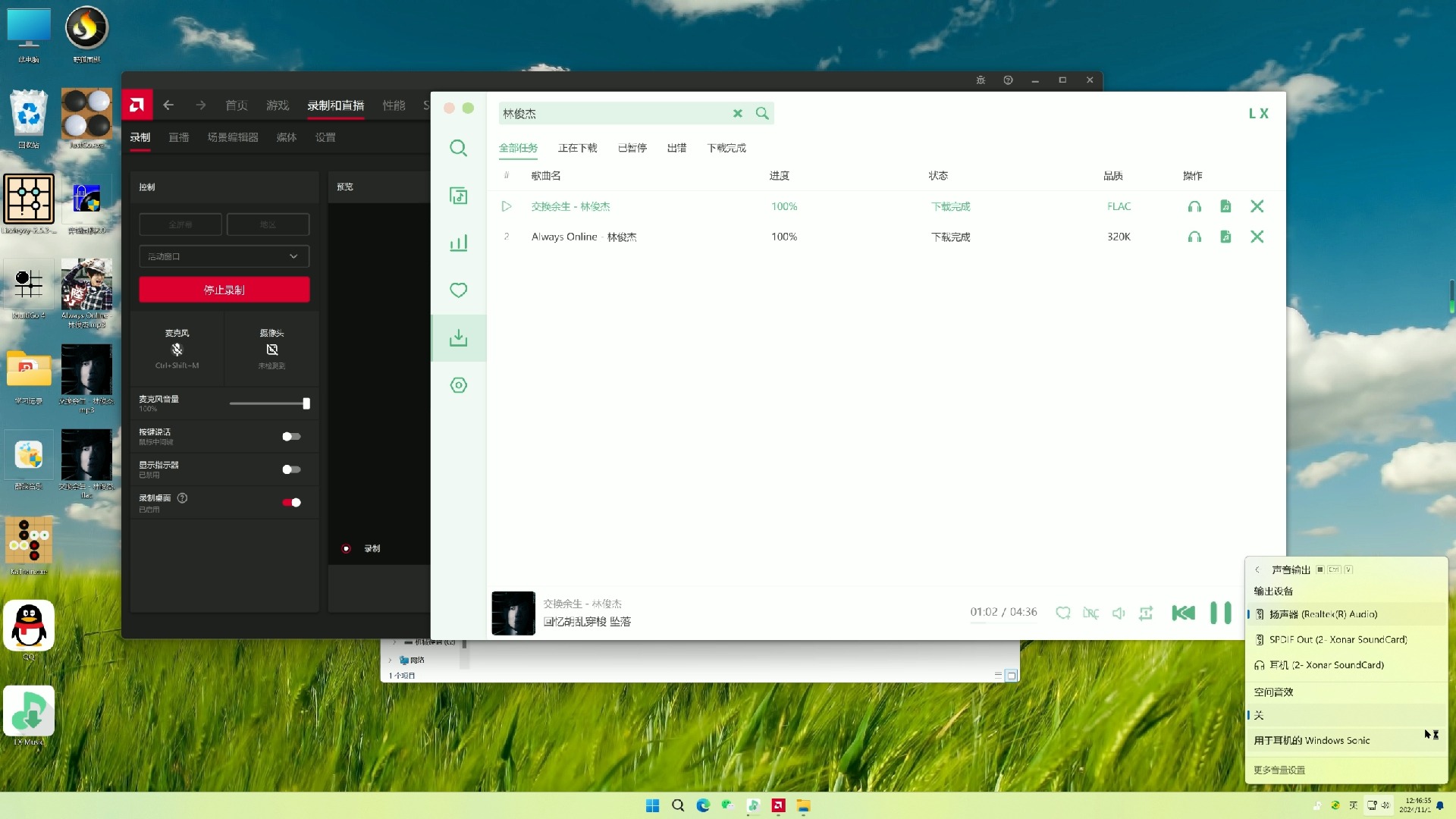This screenshot has height=819, width=1456.
Task: Expand the 活动窗口 recording region dropdown
Action: (x=224, y=256)
